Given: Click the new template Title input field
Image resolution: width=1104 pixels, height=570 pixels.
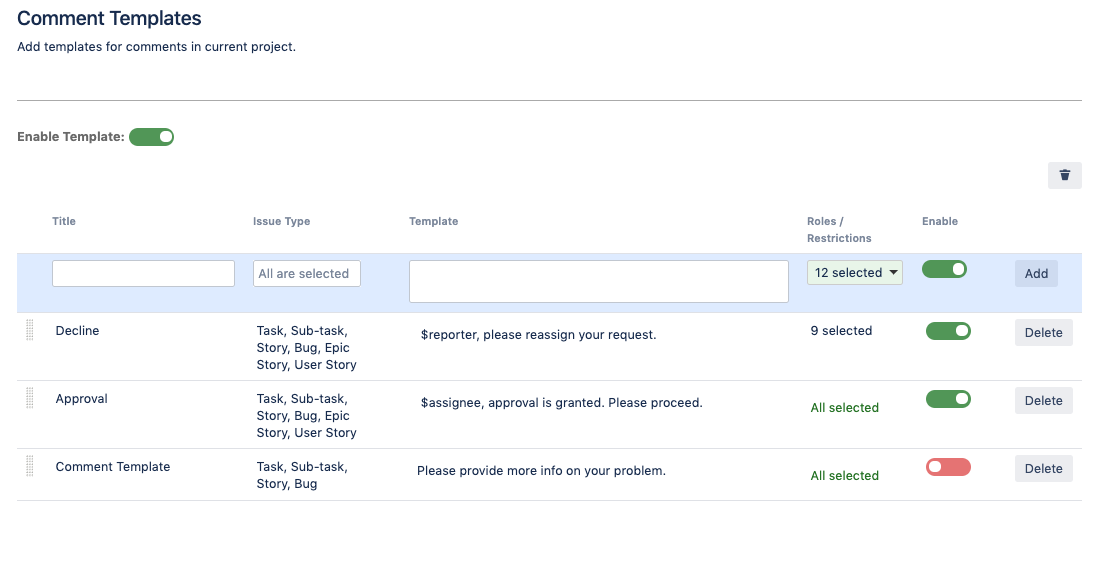Looking at the screenshot, I should (x=143, y=274).
